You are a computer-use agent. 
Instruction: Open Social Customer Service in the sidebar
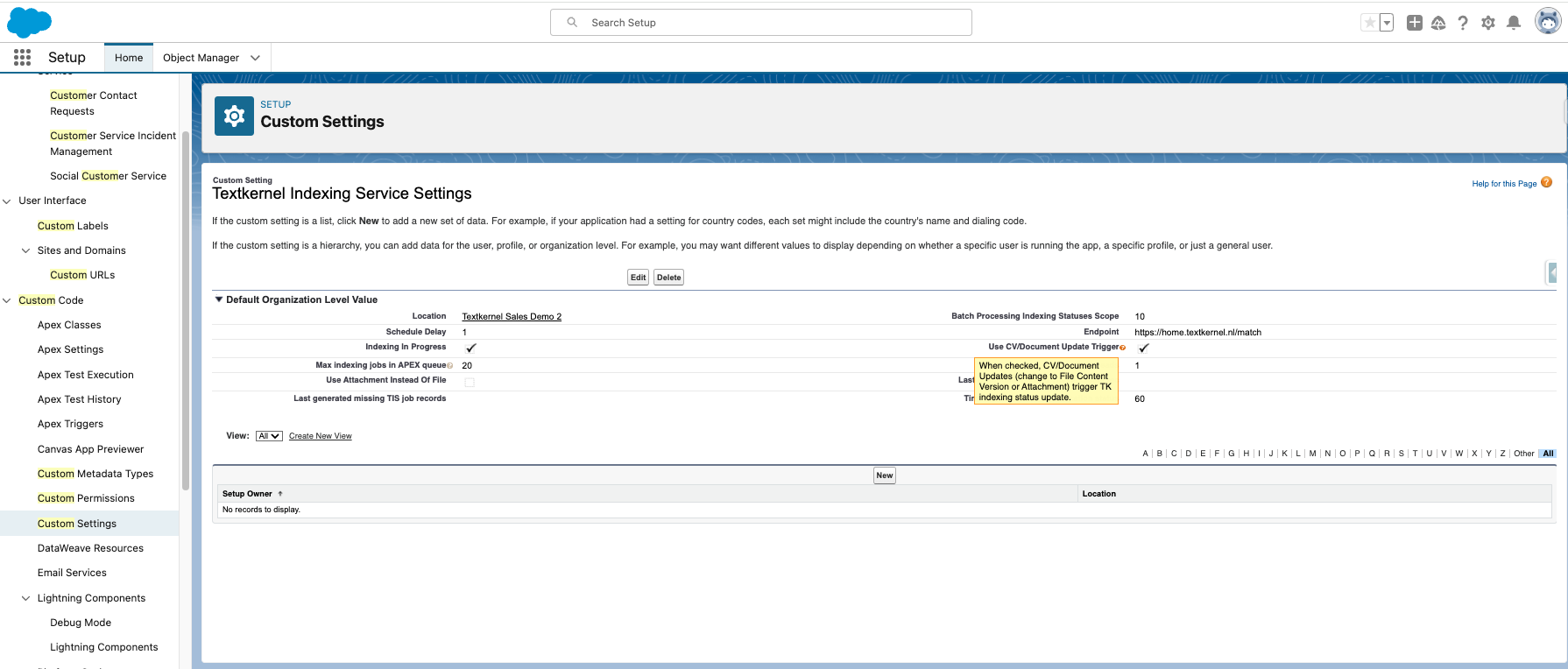108,176
